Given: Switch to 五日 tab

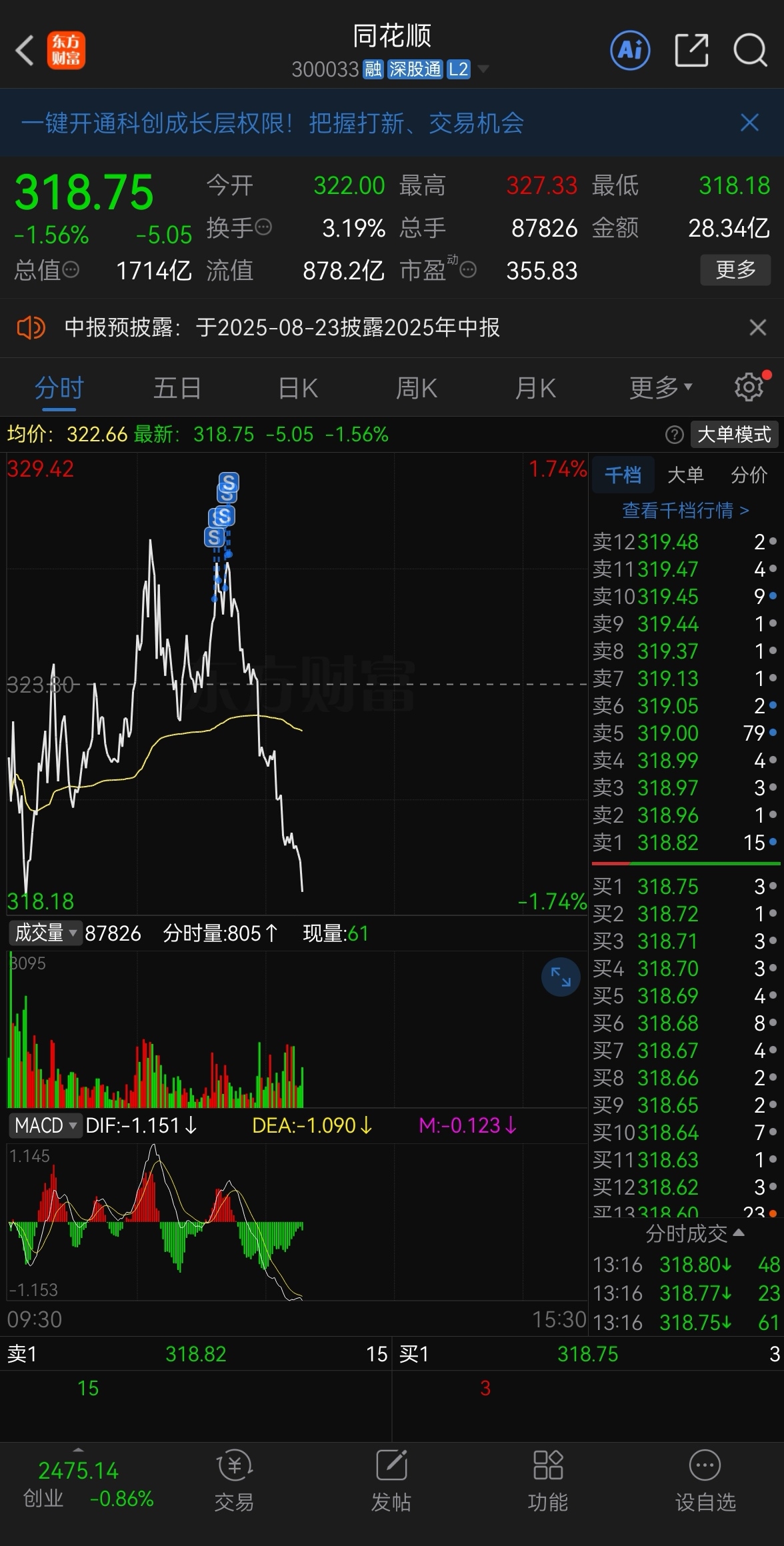Looking at the screenshot, I should [x=177, y=387].
